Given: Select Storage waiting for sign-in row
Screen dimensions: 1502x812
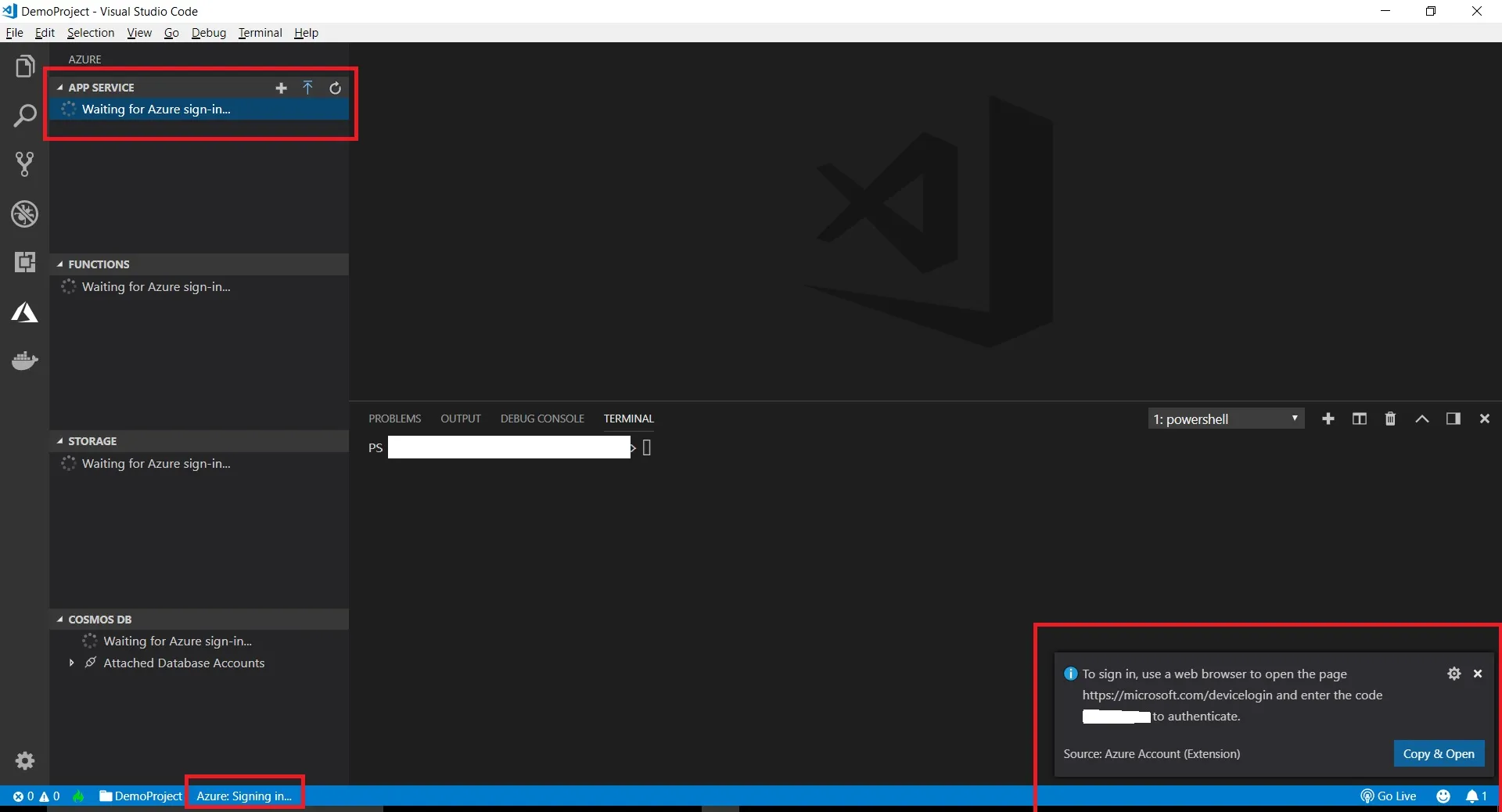Looking at the screenshot, I should tap(199, 464).
